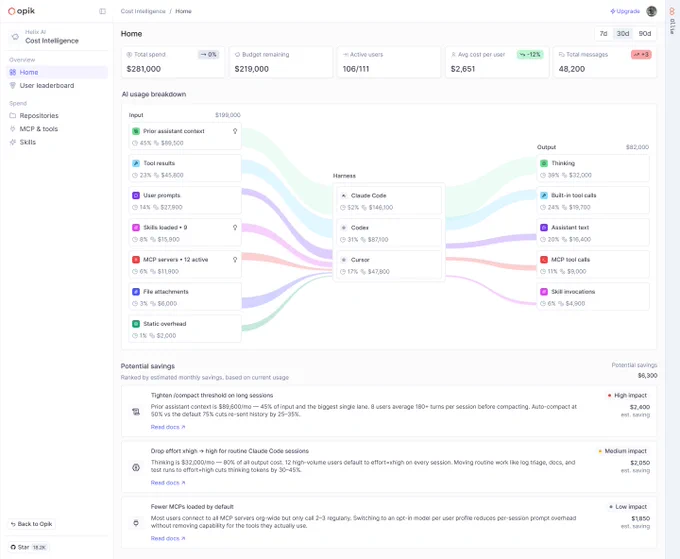The width and height of the screenshot is (680, 559).
Task: Click the compact threshold tip icon
Action: (x=136, y=412)
